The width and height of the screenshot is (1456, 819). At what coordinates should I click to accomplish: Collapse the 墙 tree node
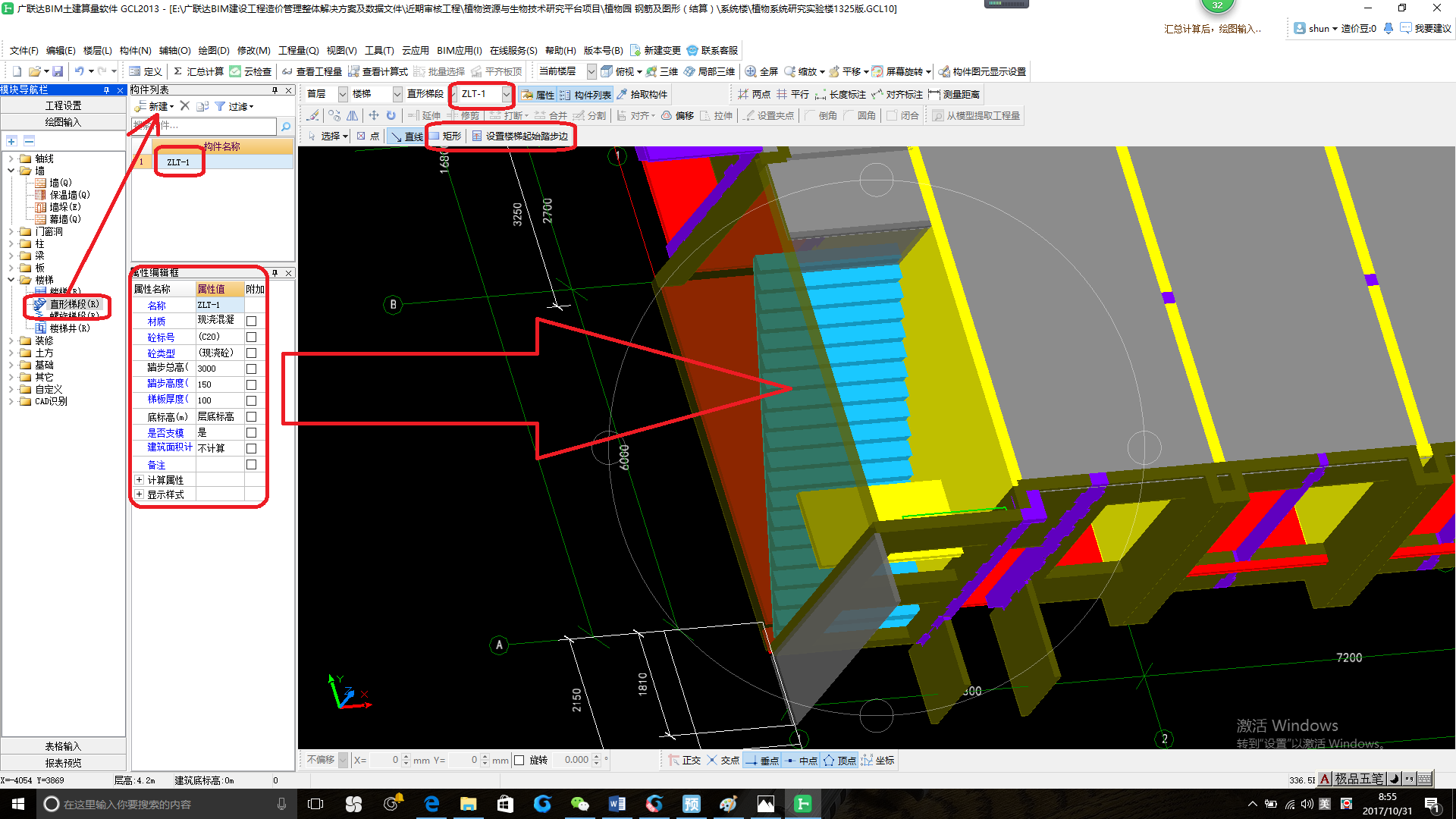(x=11, y=171)
